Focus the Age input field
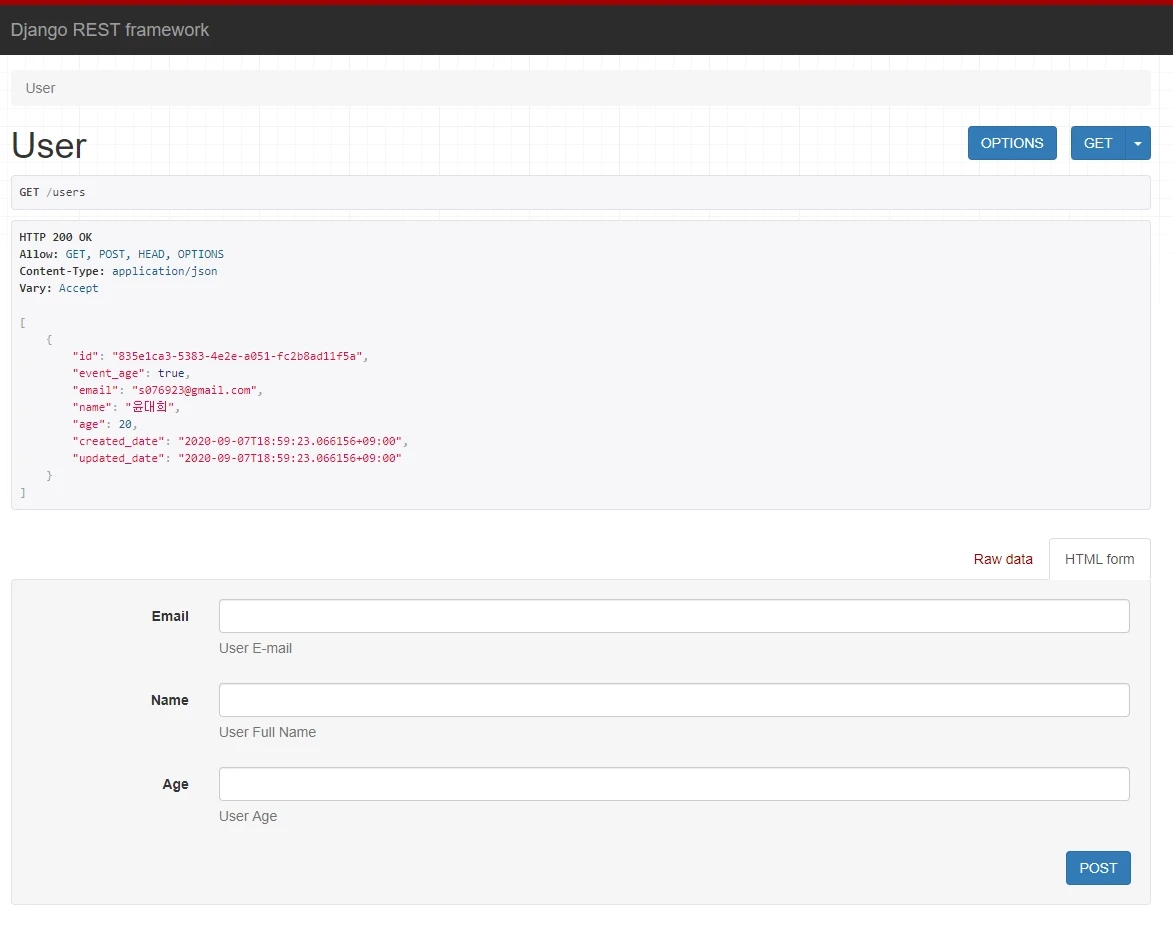The width and height of the screenshot is (1173, 929). point(673,784)
